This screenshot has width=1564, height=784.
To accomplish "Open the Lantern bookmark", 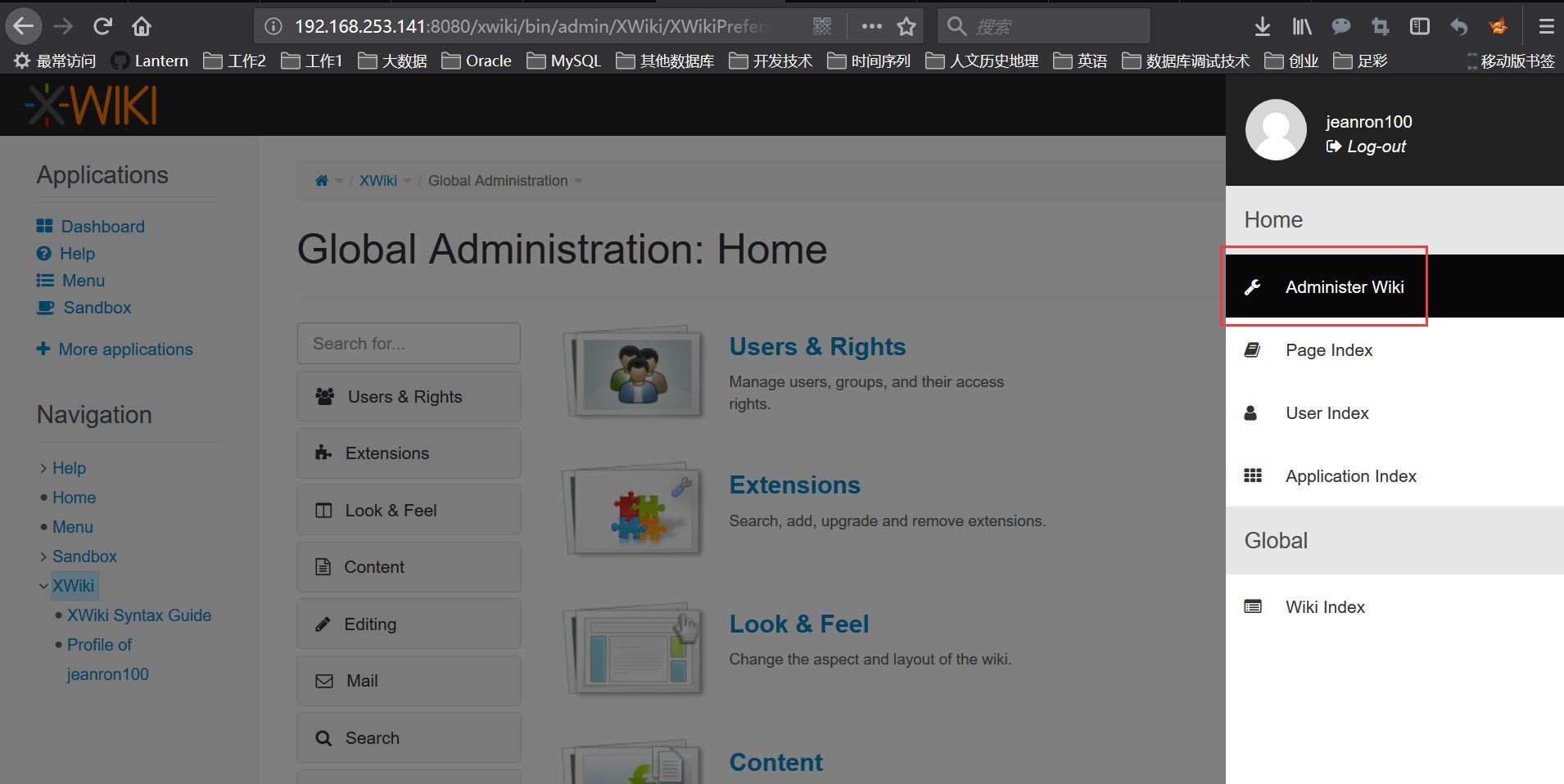I will pyautogui.click(x=150, y=61).
